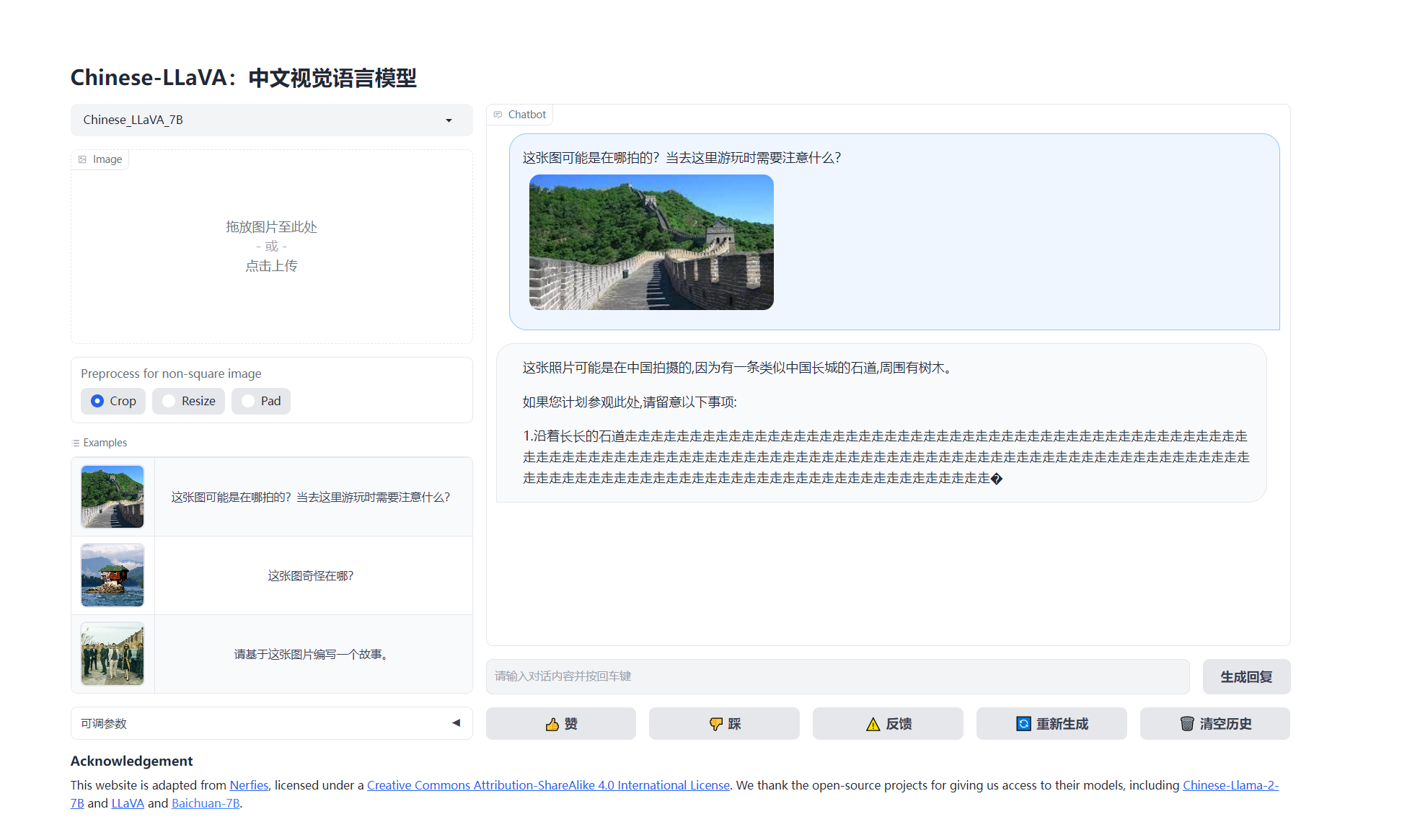
Task: Select the Pad preprocessing option
Action: 248,401
